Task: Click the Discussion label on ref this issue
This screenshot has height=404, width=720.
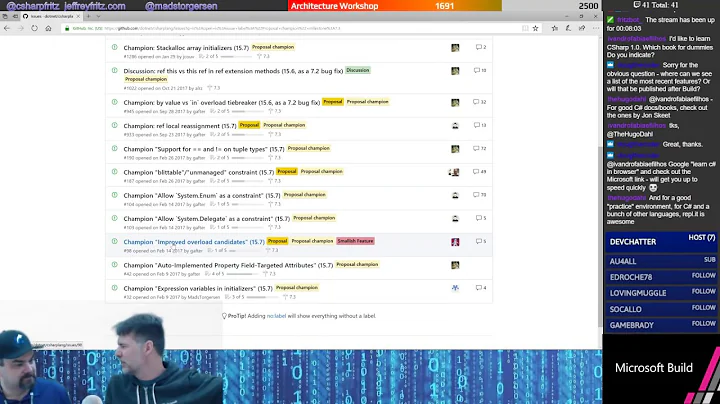Action: 358,70
